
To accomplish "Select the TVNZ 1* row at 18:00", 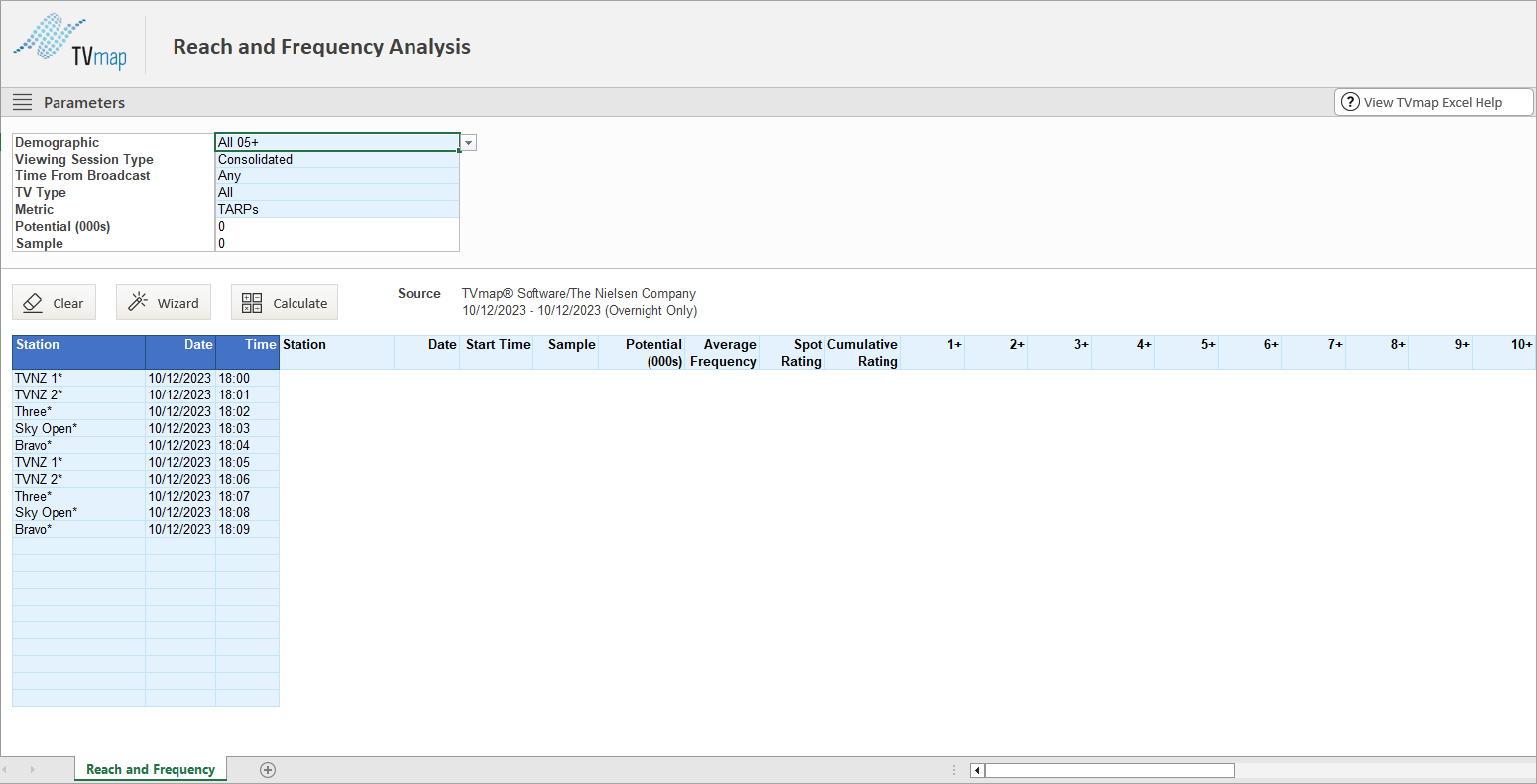I will [x=146, y=378].
